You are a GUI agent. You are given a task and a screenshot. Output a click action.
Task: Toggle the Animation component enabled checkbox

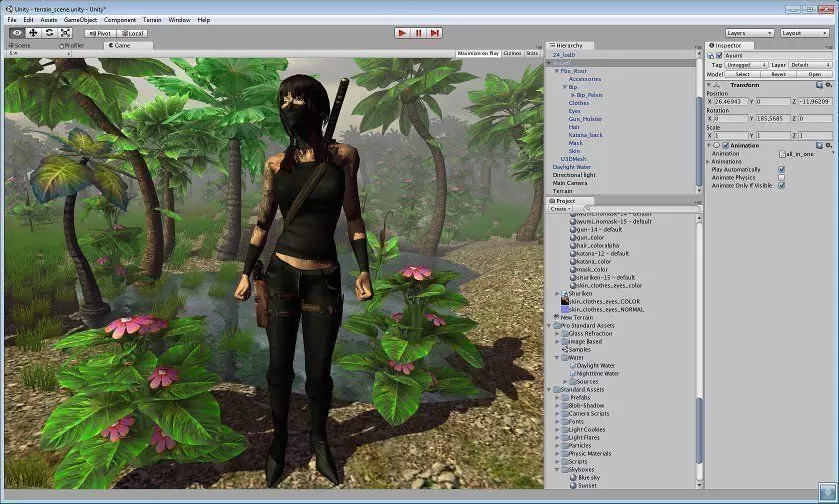[x=726, y=146]
